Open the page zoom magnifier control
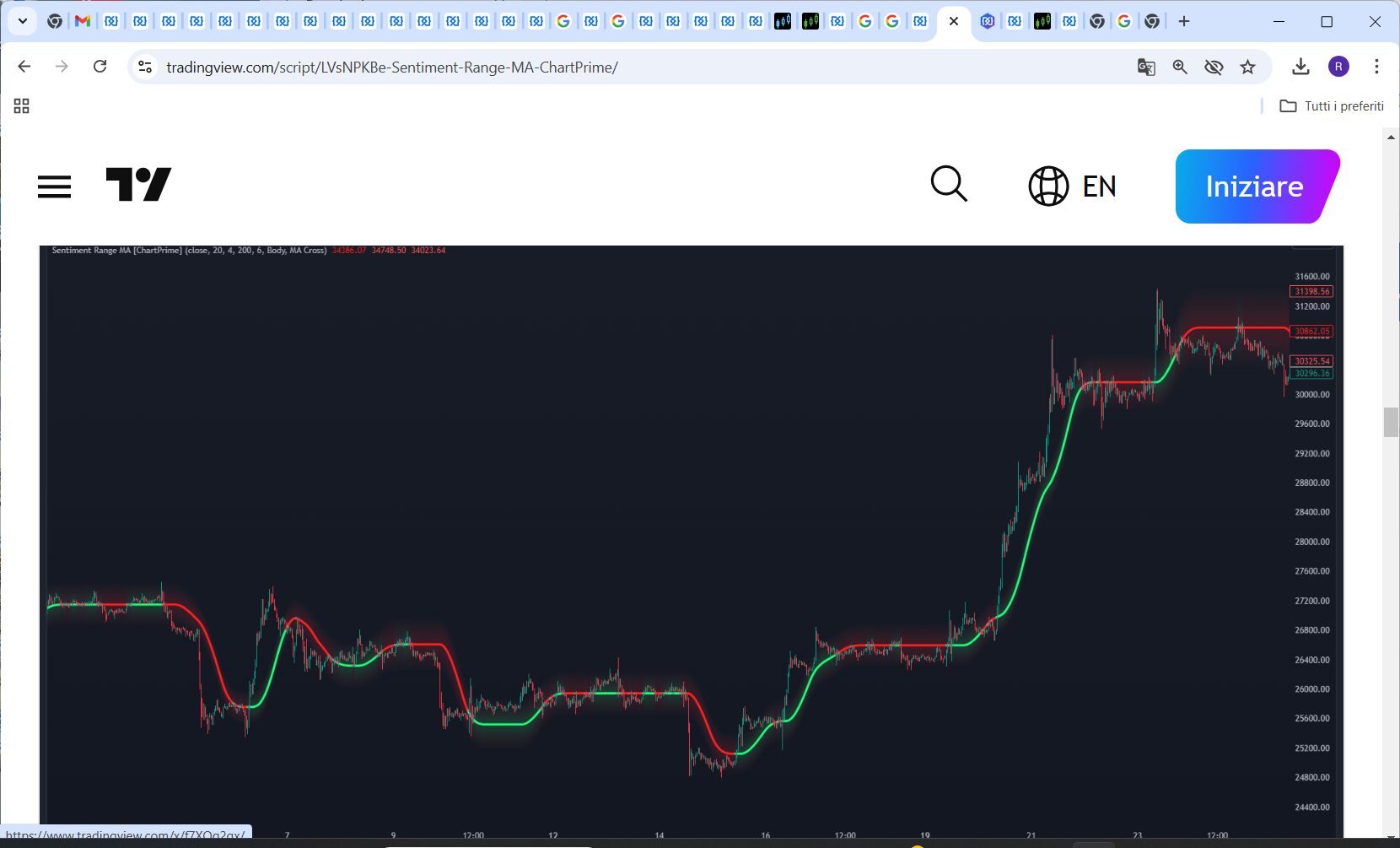The image size is (1400, 848). coord(1180,67)
